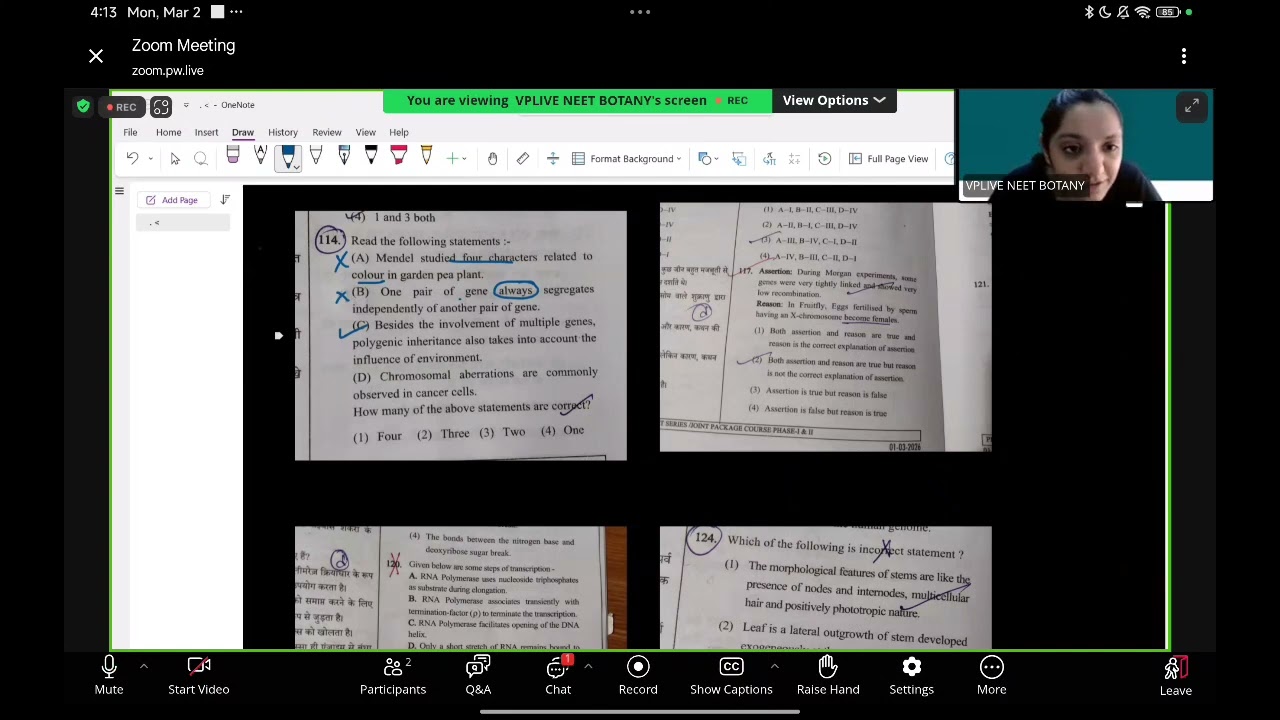Viewport: 1280px width, 720px height.
Task: Open the View Options dropdown
Action: [834, 100]
